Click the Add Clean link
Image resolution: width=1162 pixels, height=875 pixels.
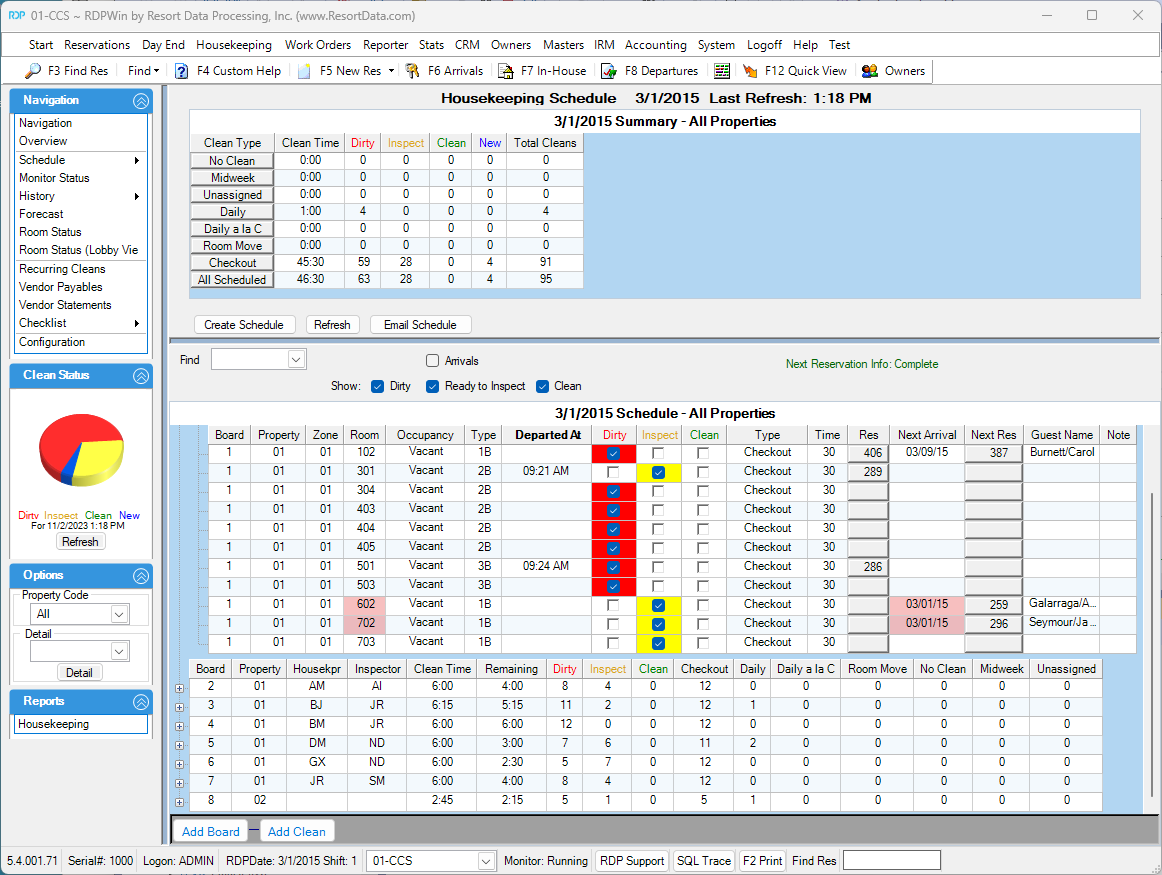[296, 832]
